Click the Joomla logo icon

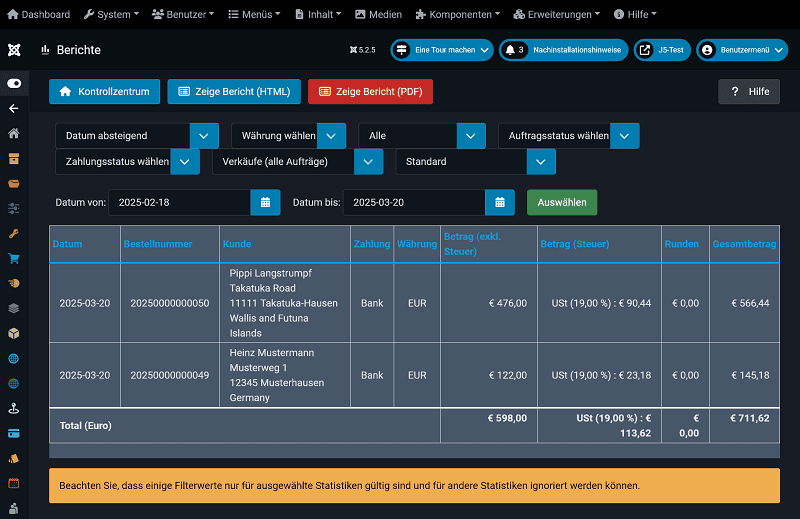pos(14,50)
